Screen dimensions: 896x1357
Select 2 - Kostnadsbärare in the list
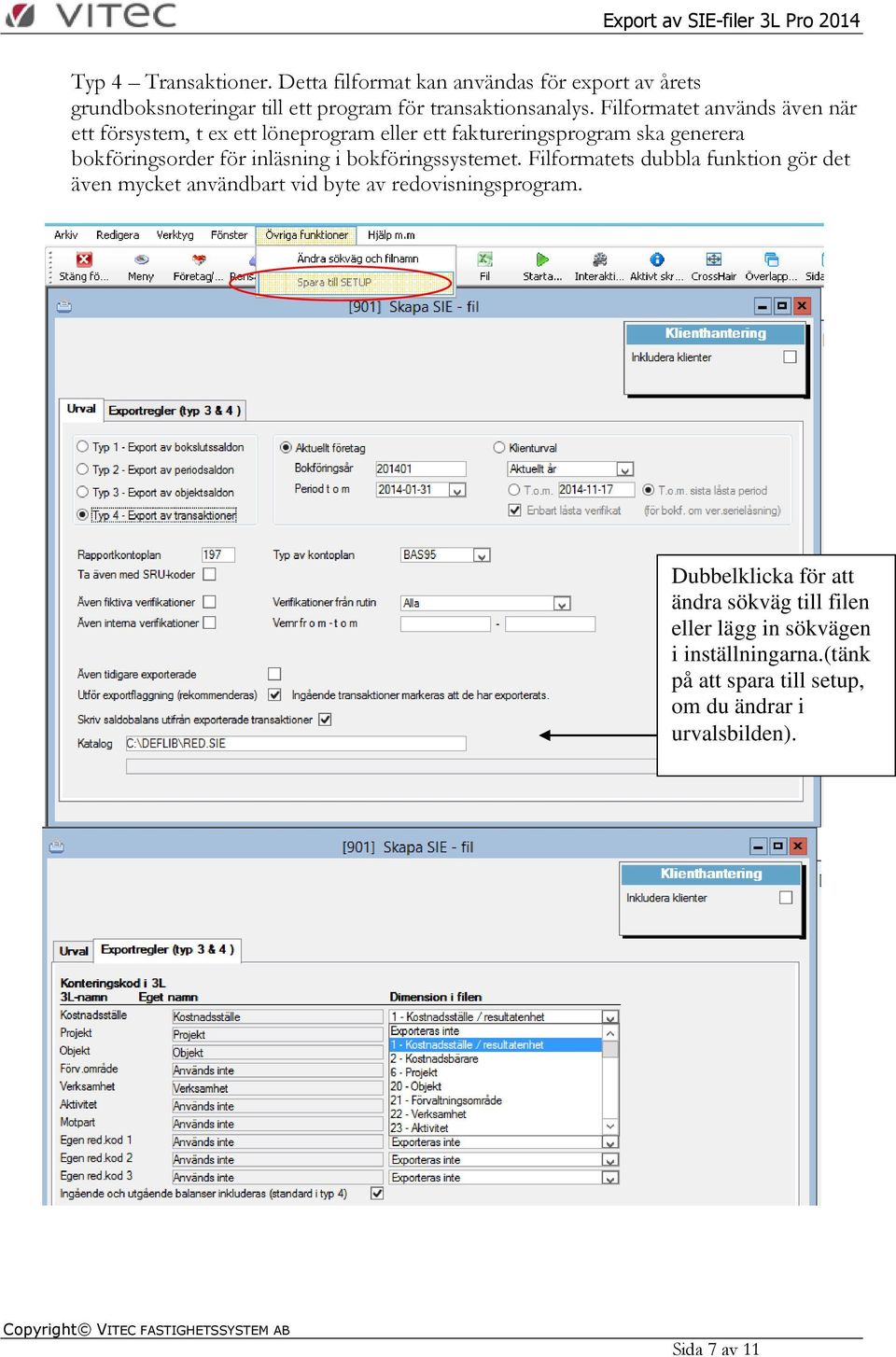point(496,1058)
